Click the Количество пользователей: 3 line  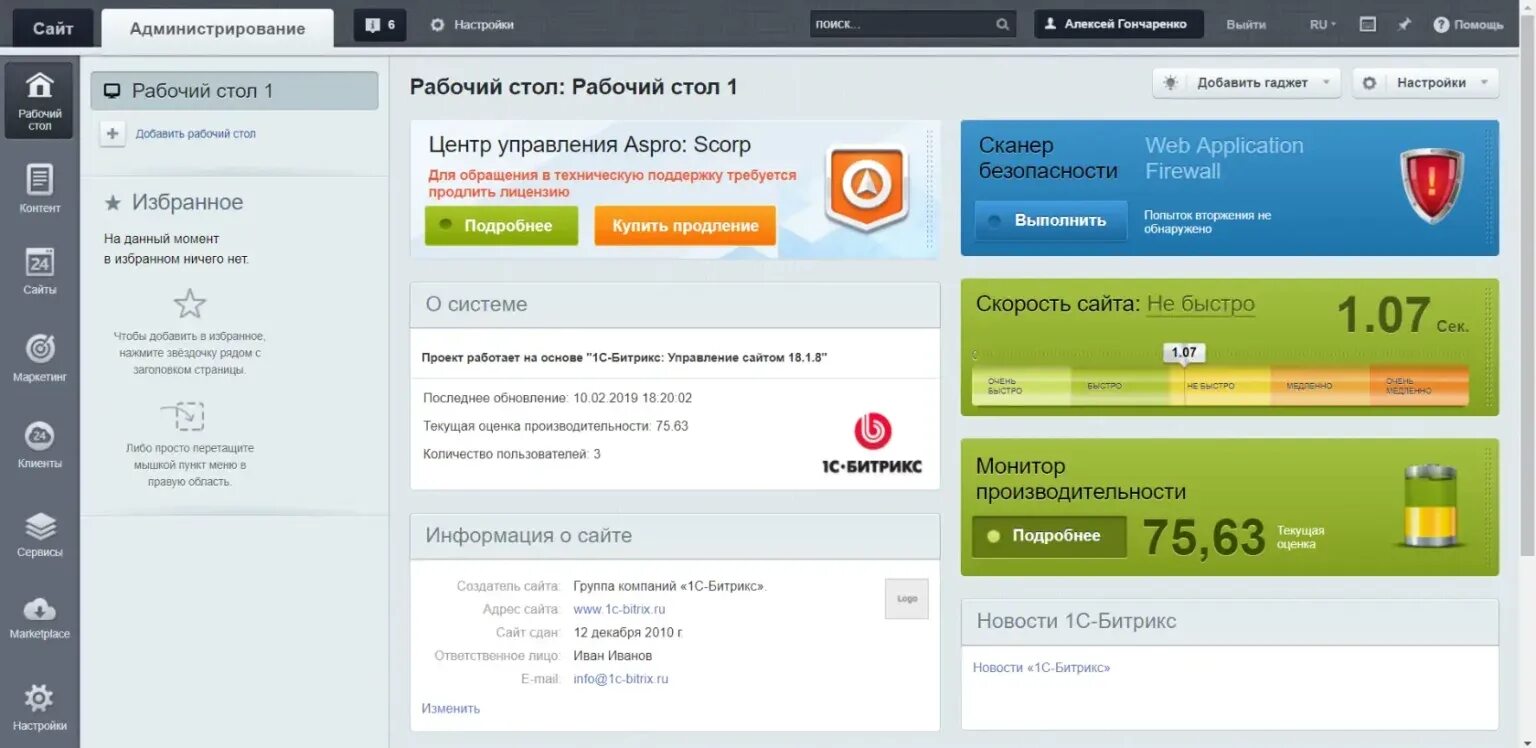coord(512,454)
